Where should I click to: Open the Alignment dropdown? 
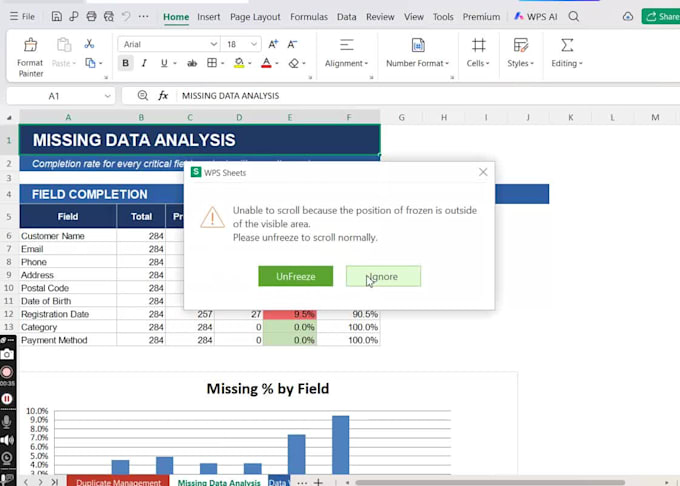tap(346, 53)
